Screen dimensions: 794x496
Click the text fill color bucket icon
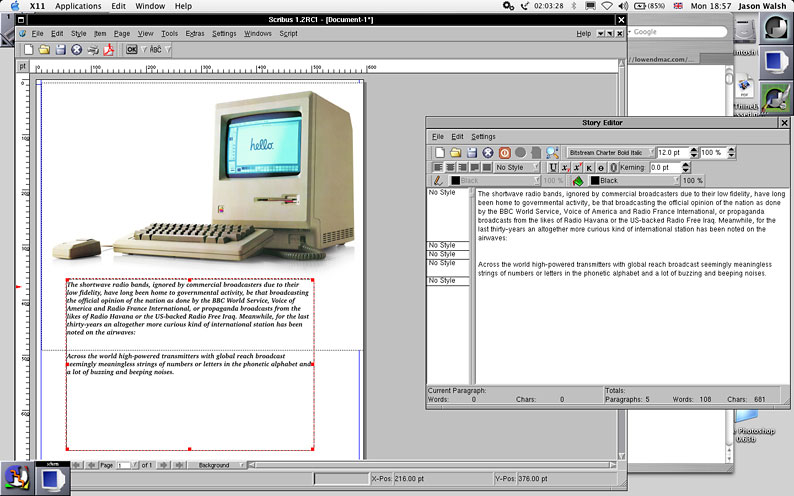pyautogui.click(x=578, y=181)
